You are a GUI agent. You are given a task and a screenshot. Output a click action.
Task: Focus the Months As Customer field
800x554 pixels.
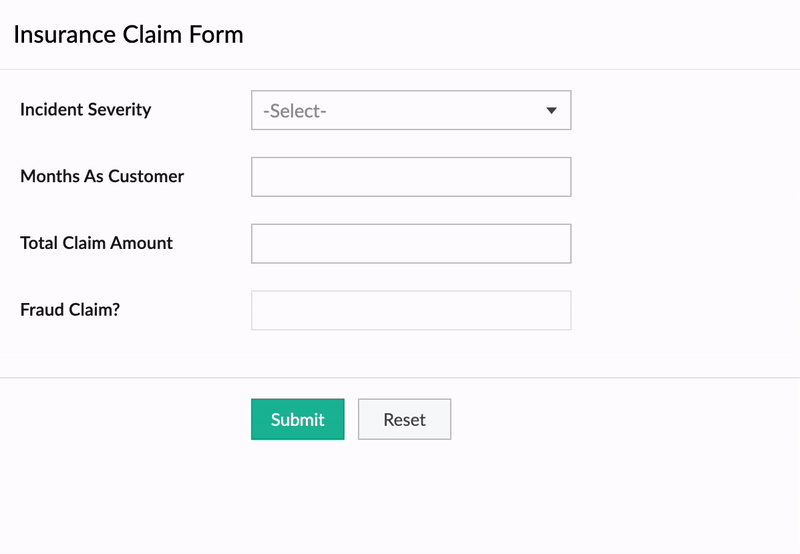(x=410, y=177)
